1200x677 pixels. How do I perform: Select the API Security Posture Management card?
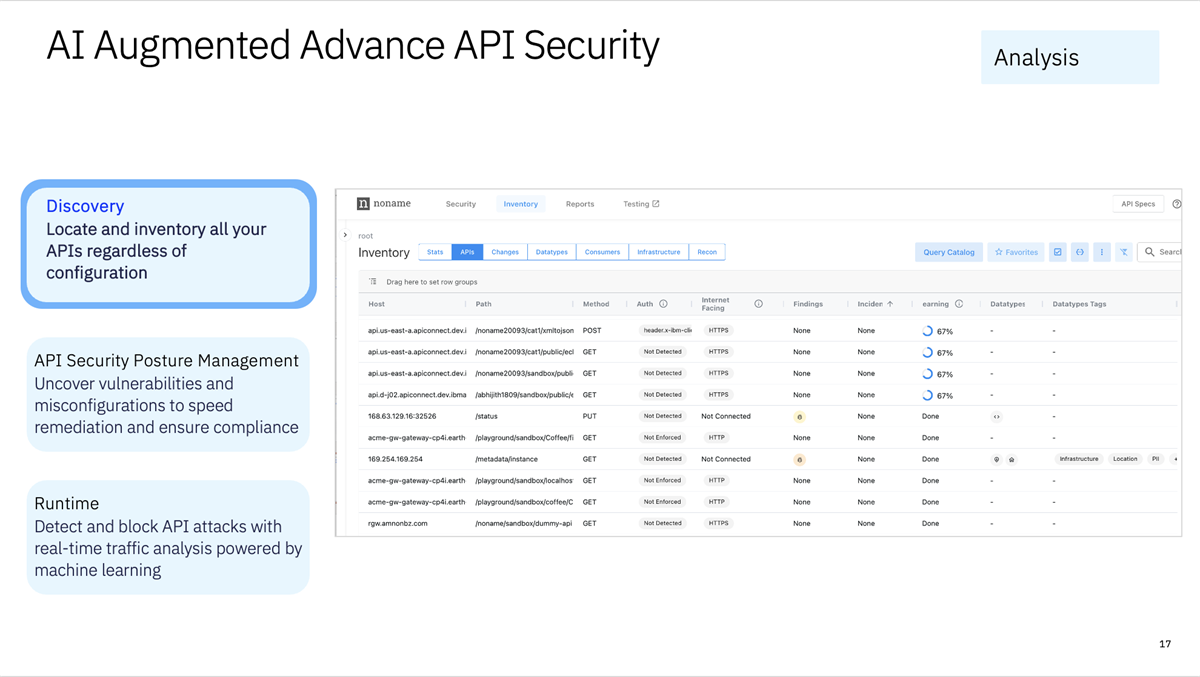pos(168,394)
